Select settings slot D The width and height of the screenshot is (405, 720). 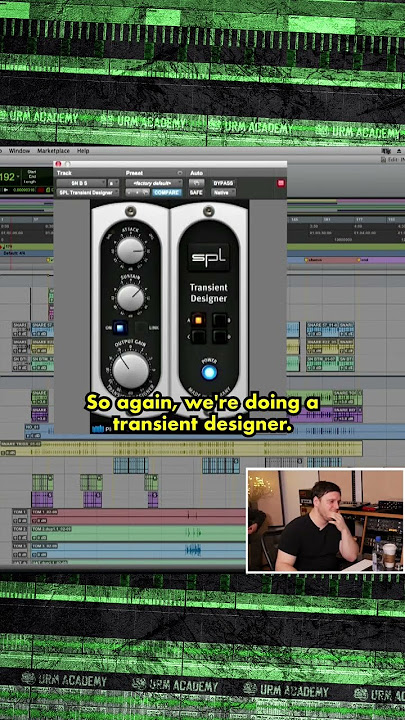[x=220, y=337]
